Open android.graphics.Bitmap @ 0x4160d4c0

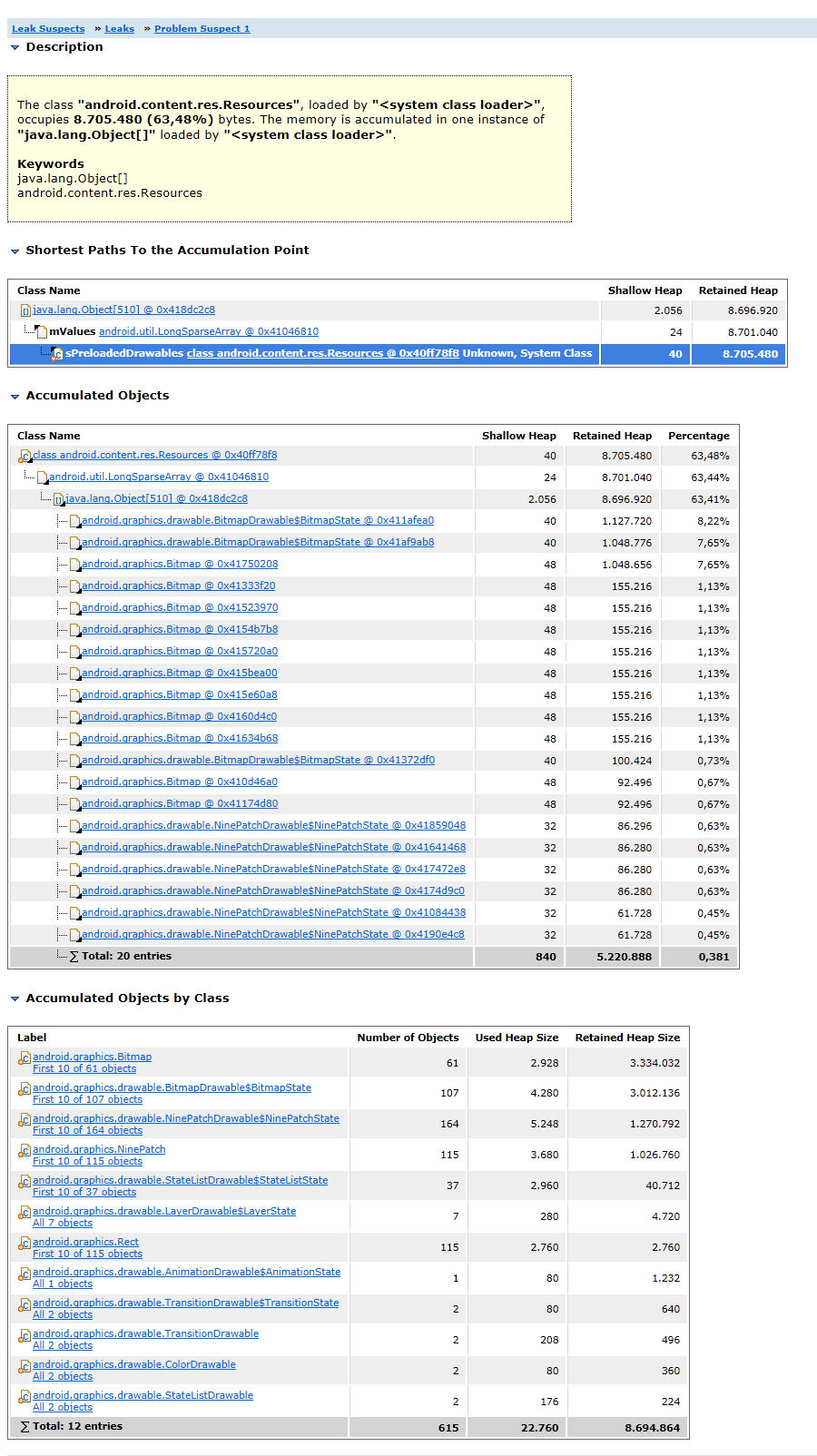click(179, 716)
